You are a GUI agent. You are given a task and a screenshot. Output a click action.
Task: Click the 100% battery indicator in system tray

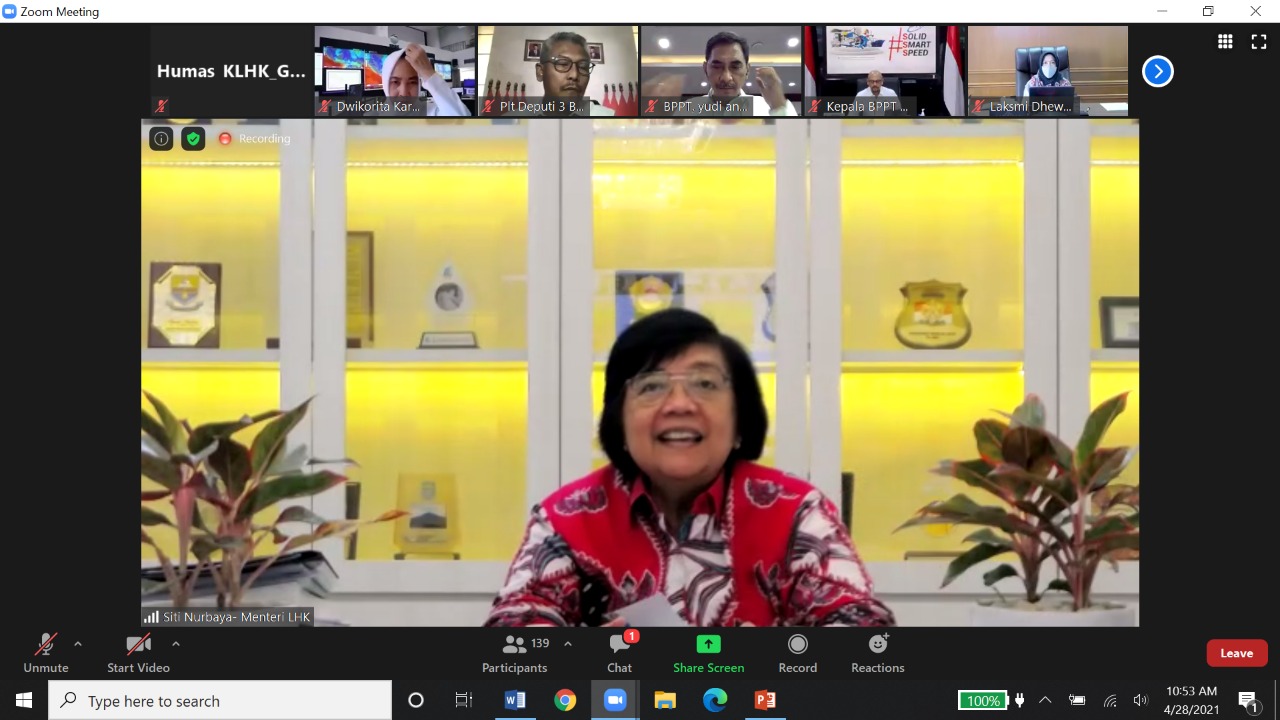coord(983,700)
